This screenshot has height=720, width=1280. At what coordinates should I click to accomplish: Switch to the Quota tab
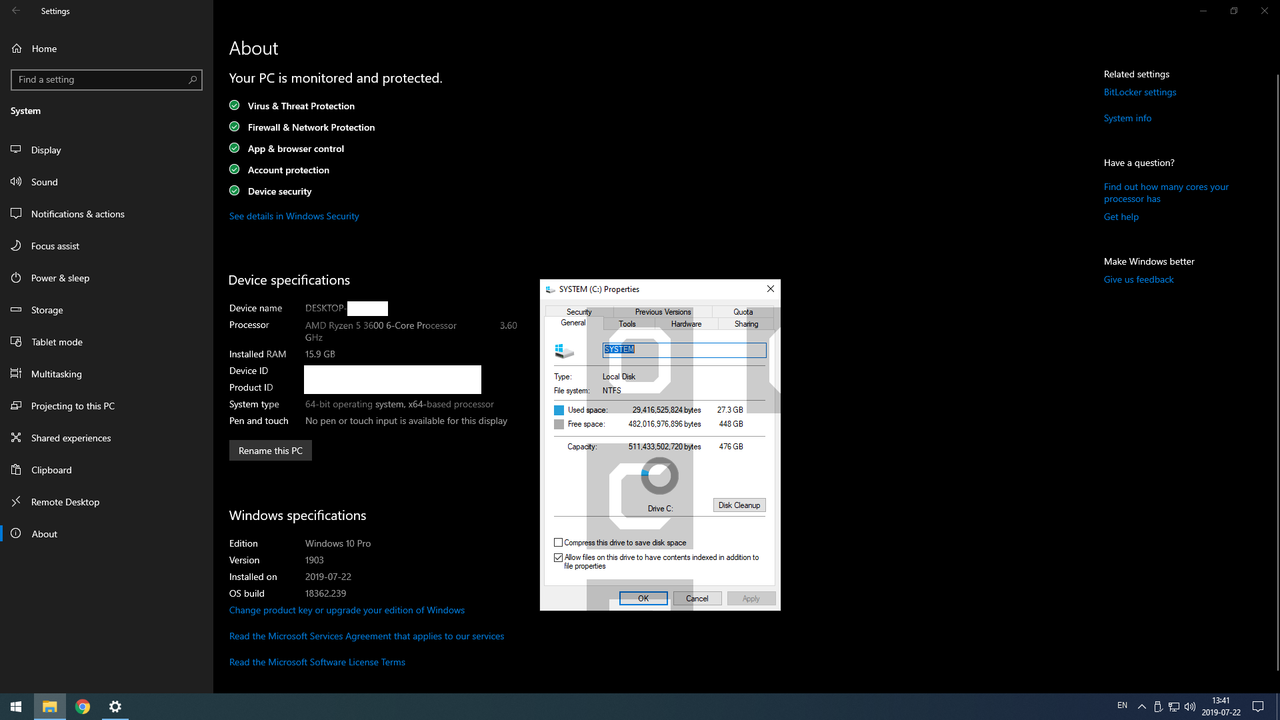point(743,312)
